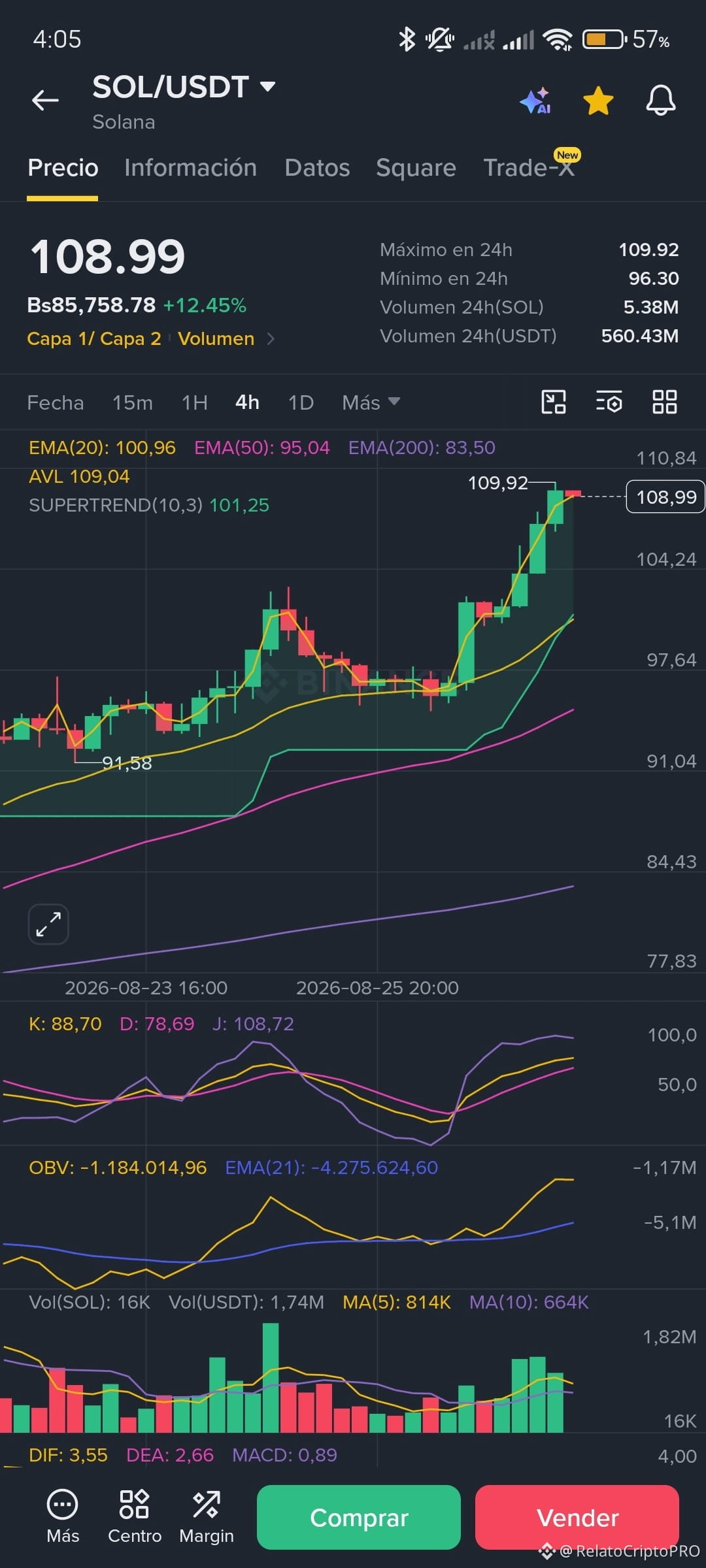
Task: Tap the 109,92 high price marker
Action: coord(497,483)
